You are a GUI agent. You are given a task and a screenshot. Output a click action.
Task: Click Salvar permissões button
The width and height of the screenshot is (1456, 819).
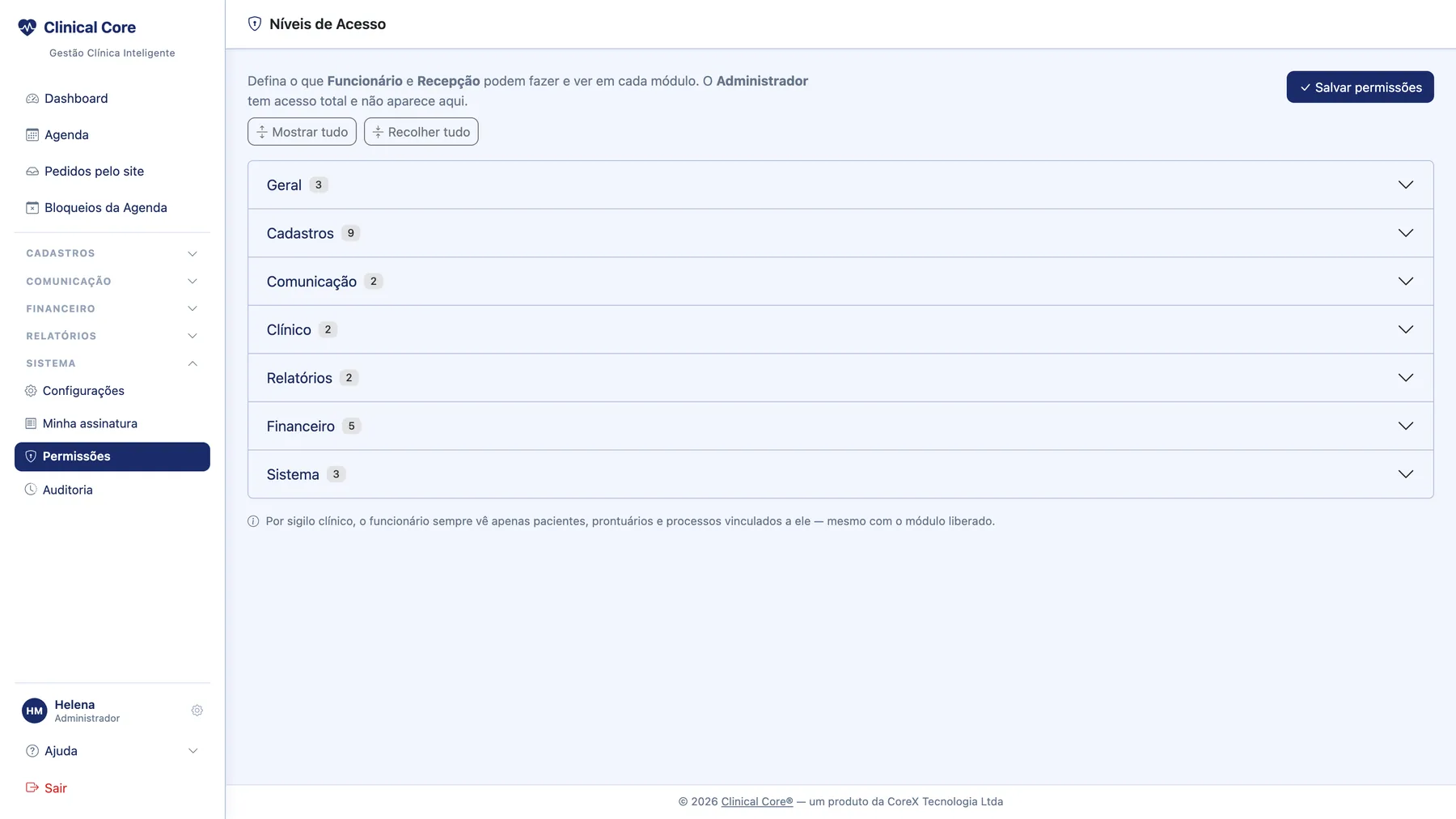click(1360, 87)
